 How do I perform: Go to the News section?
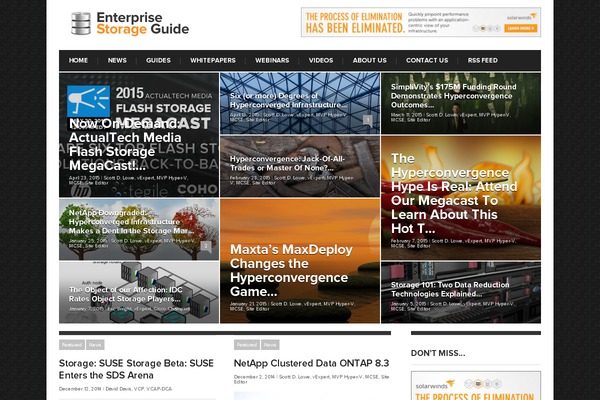117,60
